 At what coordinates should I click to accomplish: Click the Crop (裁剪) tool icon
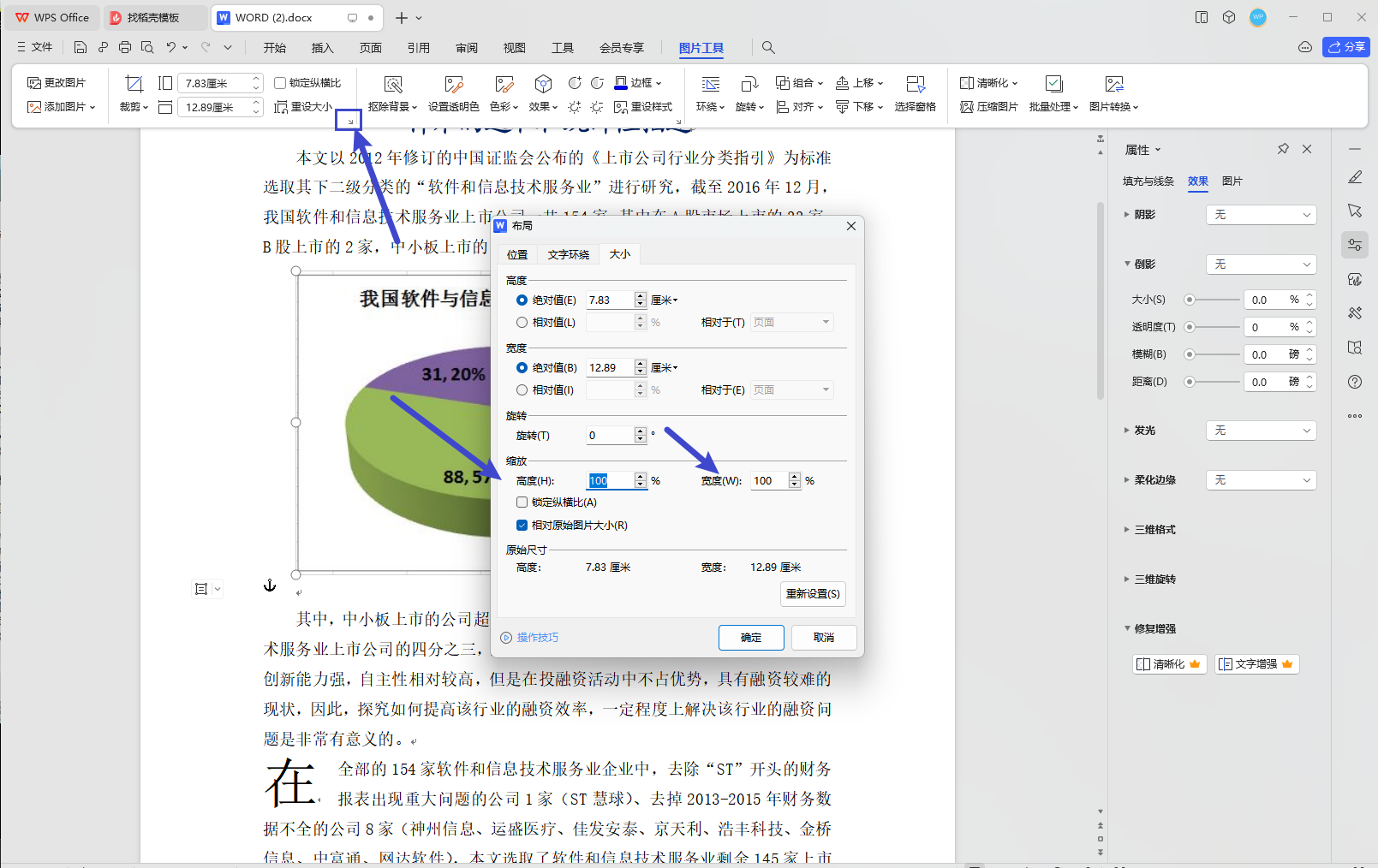[x=134, y=84]
